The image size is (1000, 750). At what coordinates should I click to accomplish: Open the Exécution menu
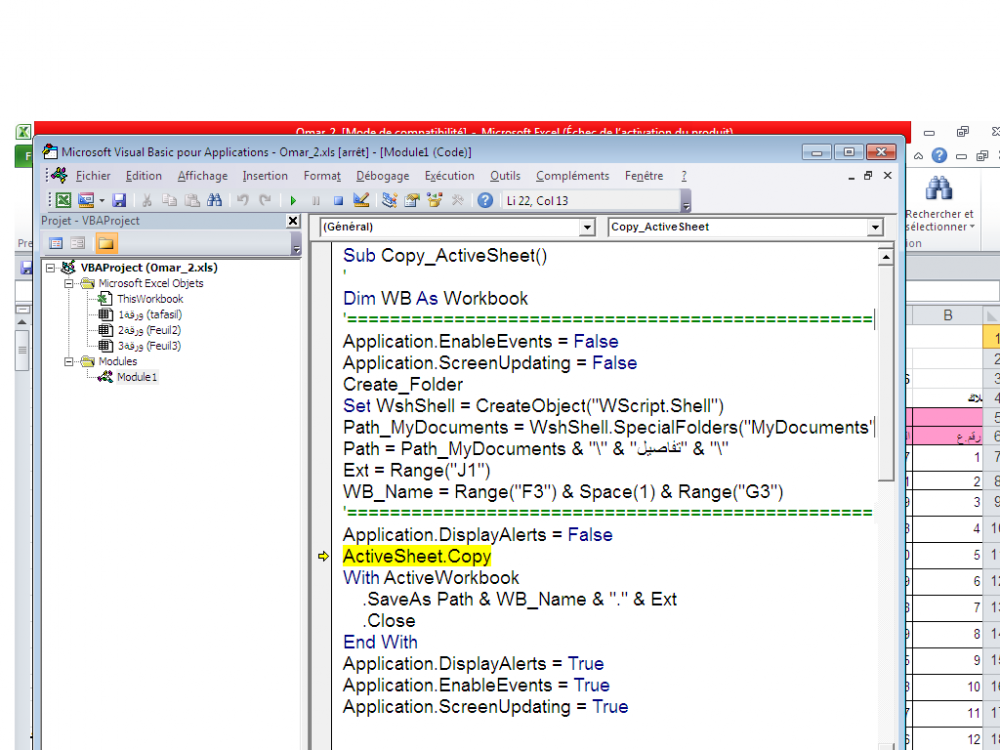[x=450, y=176]
